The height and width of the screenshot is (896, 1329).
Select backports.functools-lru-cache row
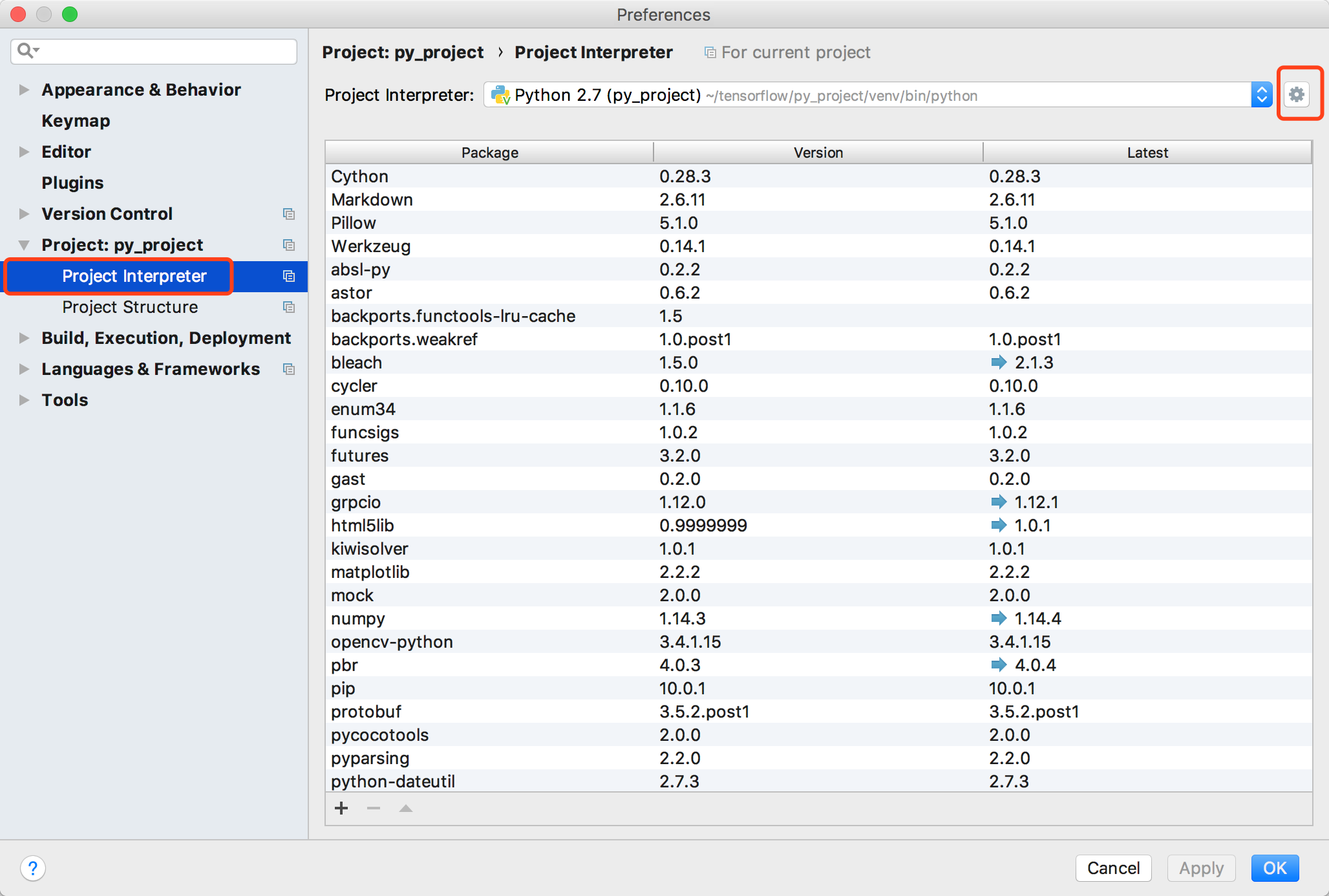pos(818,315)
